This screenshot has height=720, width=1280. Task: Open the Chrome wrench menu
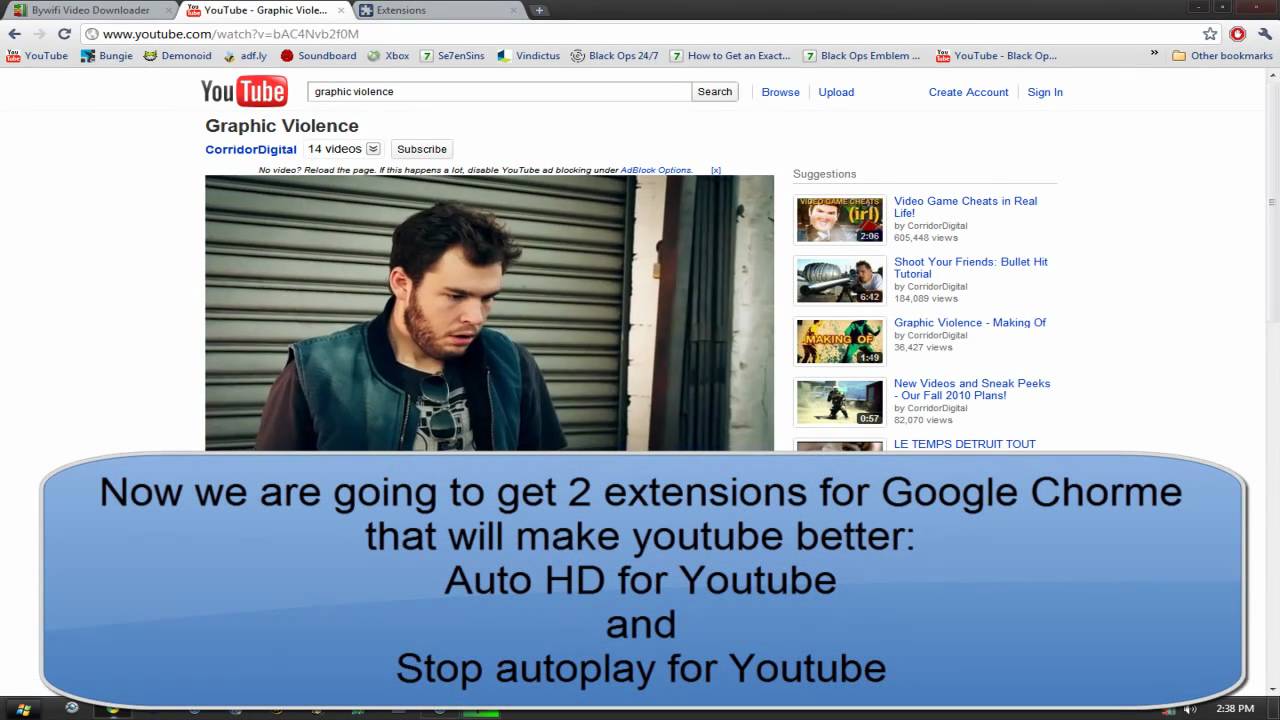point(1263,34)
